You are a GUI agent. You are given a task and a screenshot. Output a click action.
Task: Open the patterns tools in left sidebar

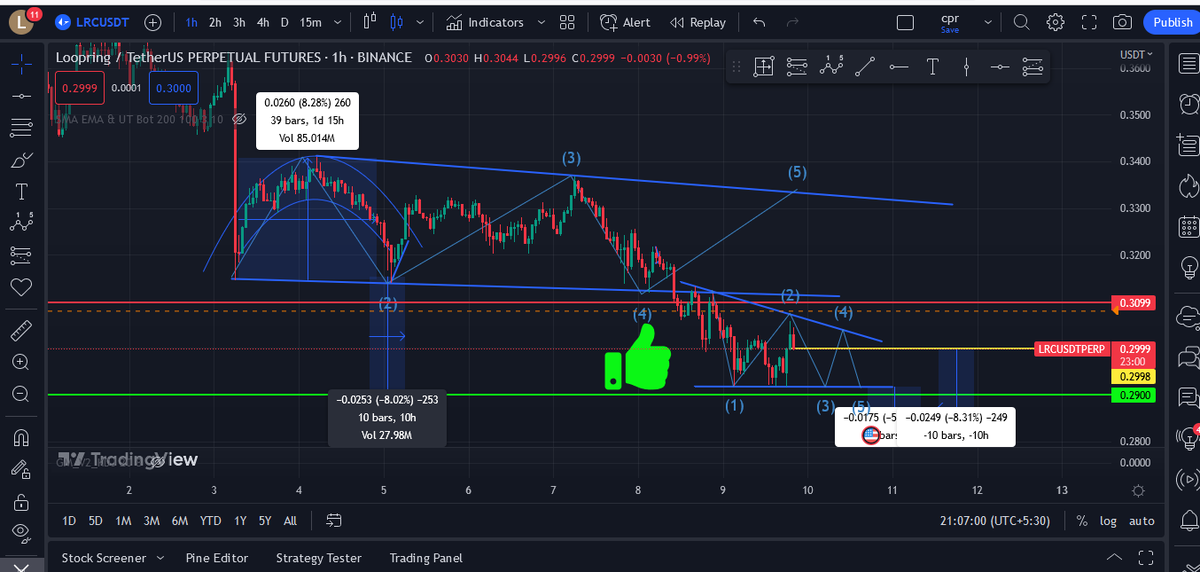point(20,224)
